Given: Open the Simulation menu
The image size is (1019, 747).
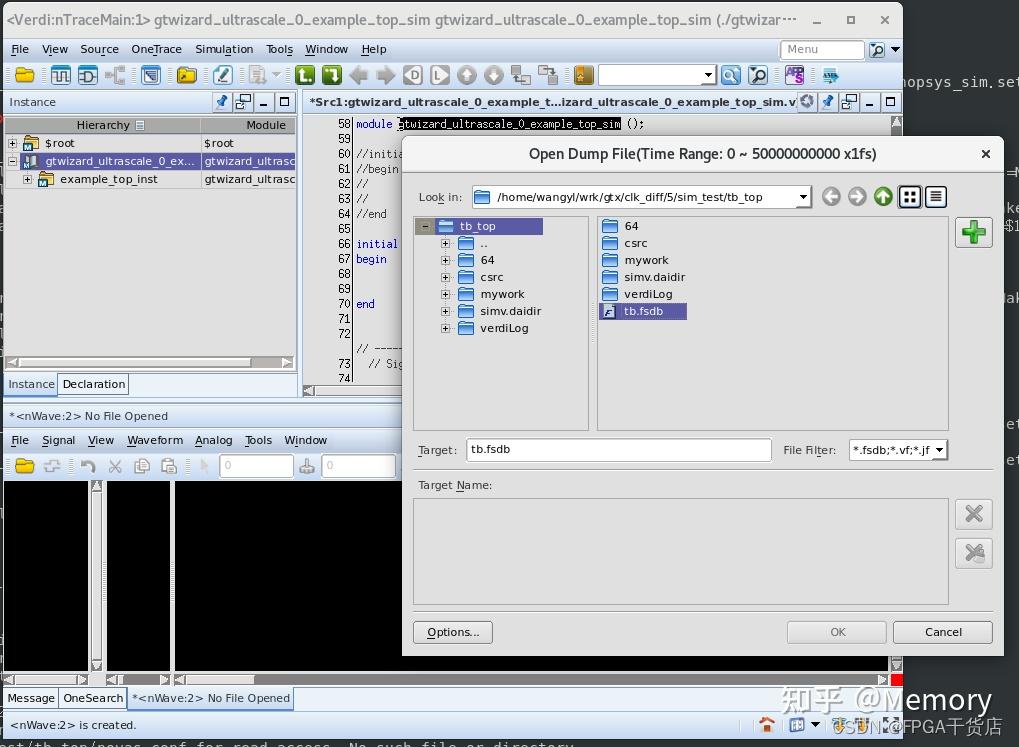Looking at the screenshot, I should 223,48.
